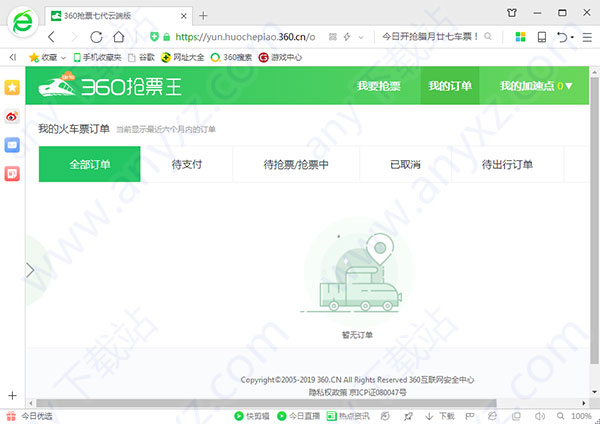Expand the 收藏 favorites dropdown
Screen dimensions: 600x424
pos(64,58)
